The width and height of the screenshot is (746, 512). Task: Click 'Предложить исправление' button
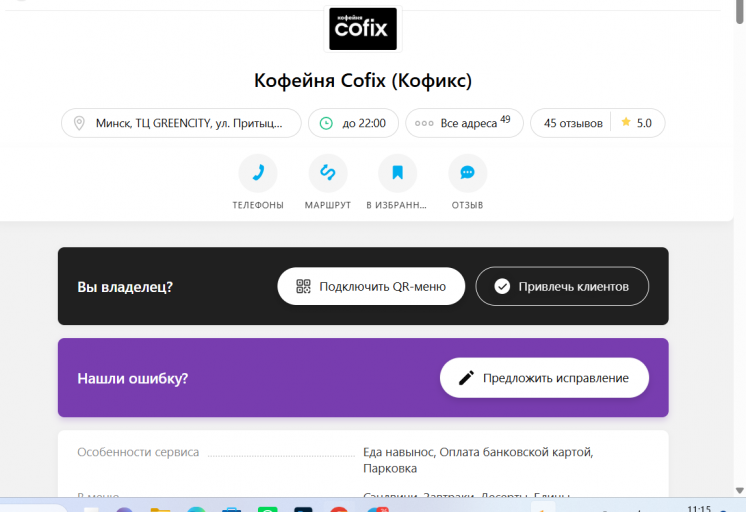[x=544, y=378]
